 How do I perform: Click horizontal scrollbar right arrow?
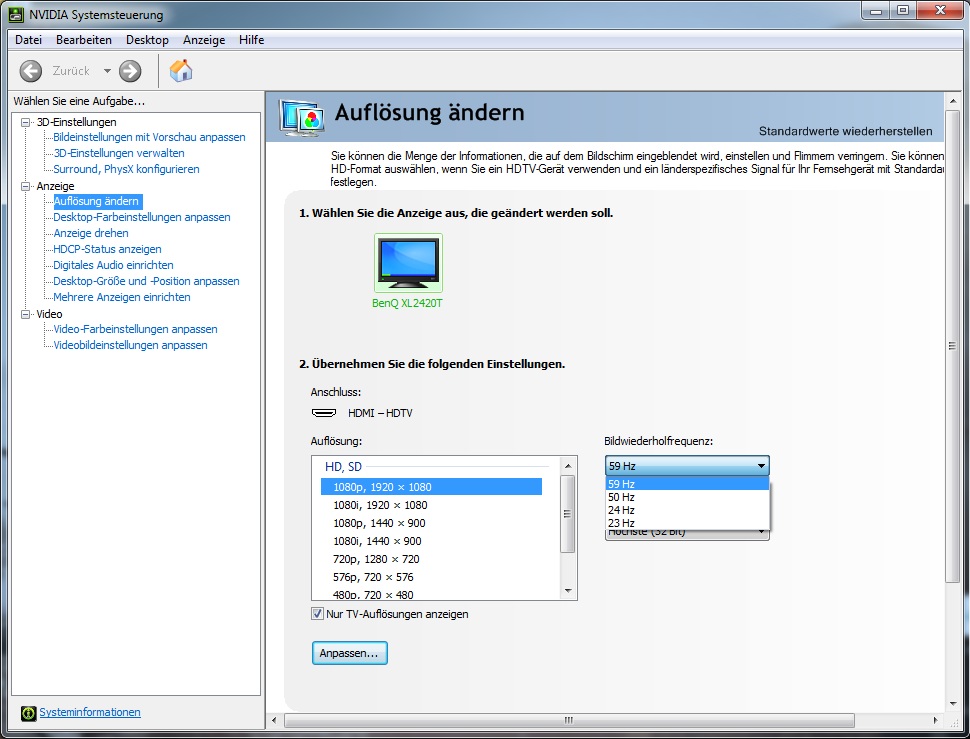coord(935,720)
